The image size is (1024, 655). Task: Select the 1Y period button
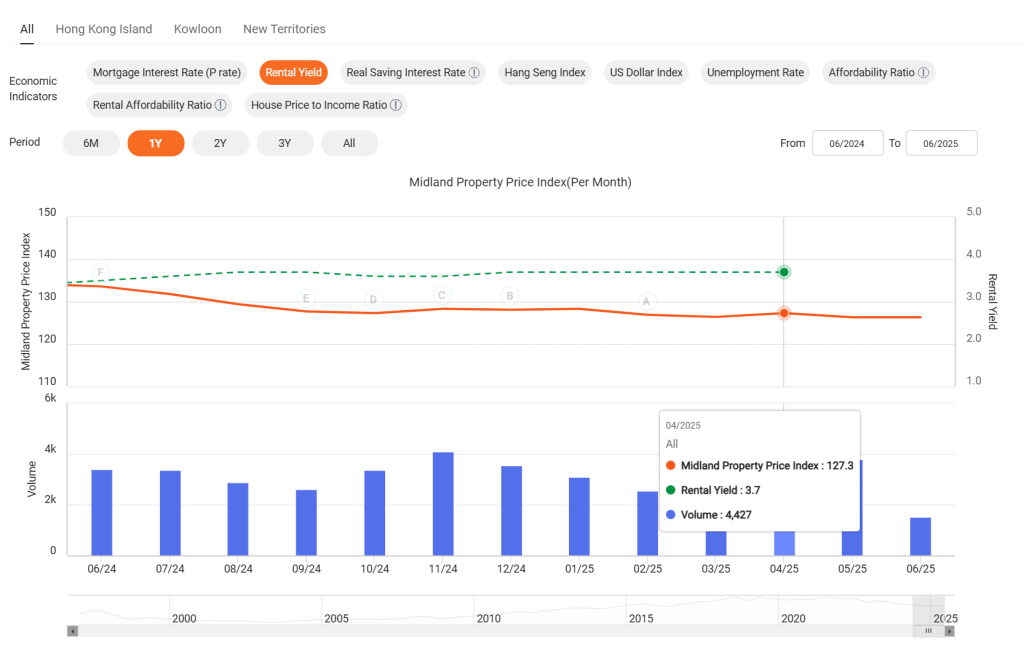point(155,143)
